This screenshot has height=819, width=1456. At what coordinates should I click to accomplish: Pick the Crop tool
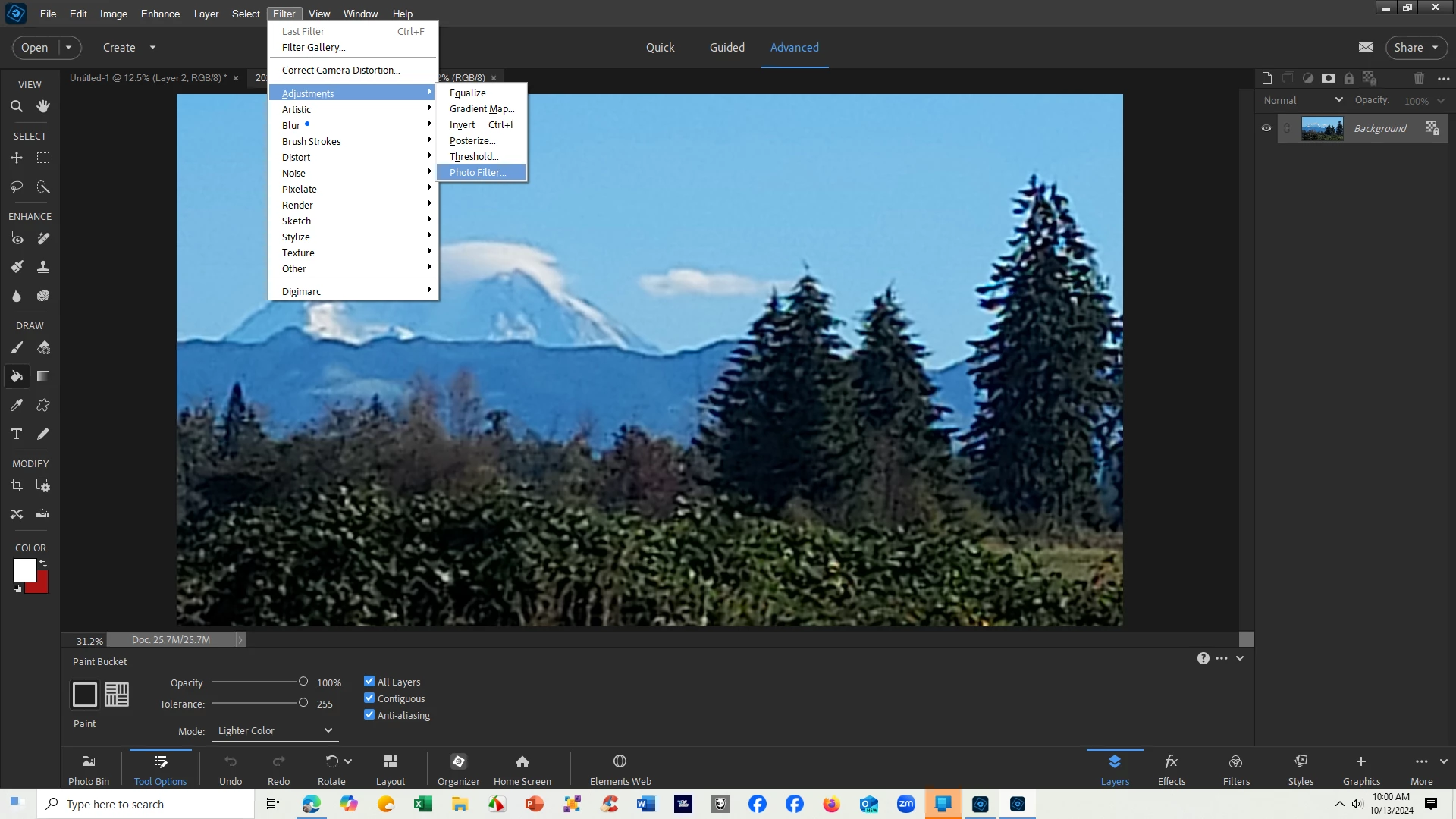pos(17,485)
